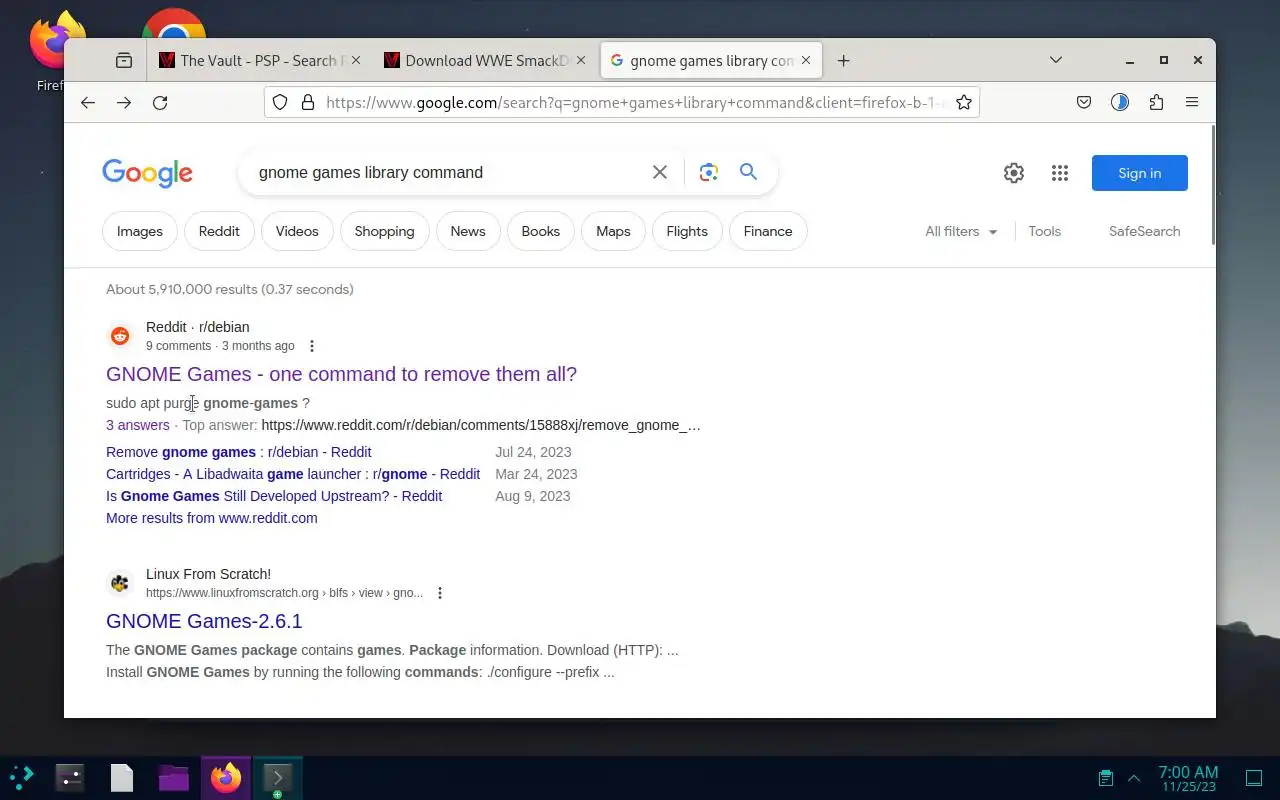
Task: Open the tracking protection shield icon
Action: pos(280,102)
